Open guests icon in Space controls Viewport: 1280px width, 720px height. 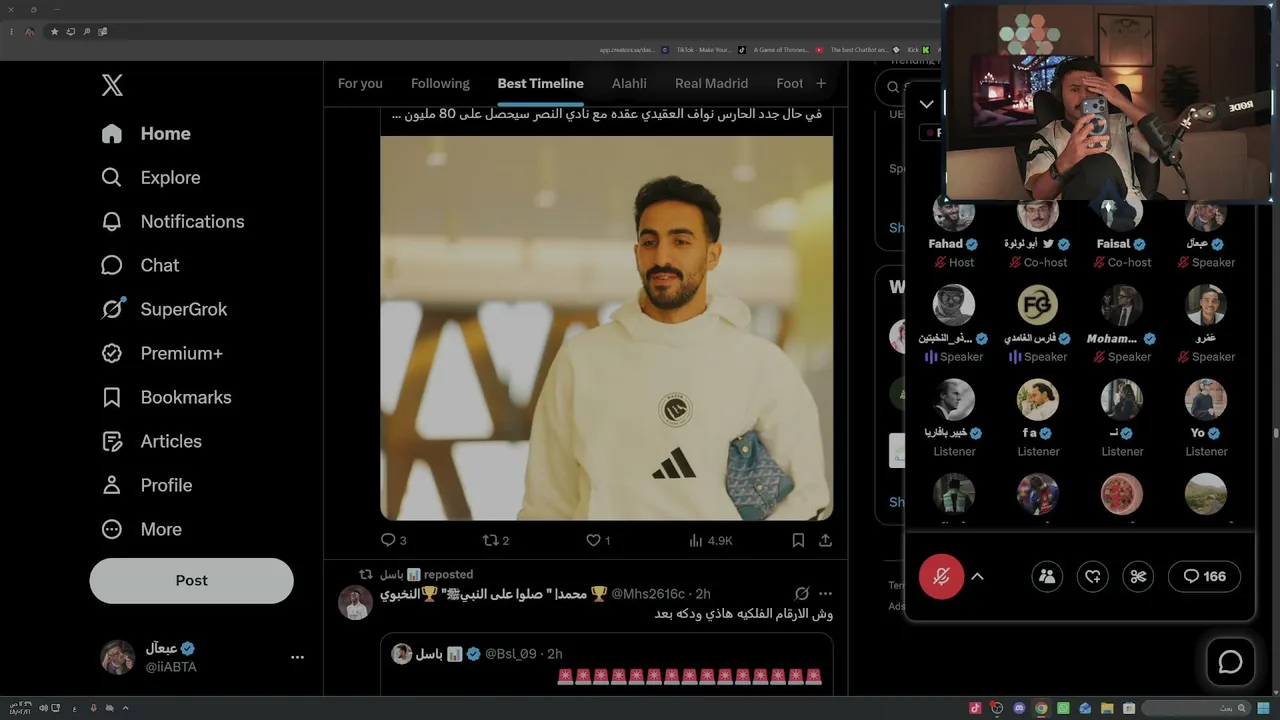tap(1047, 576)
